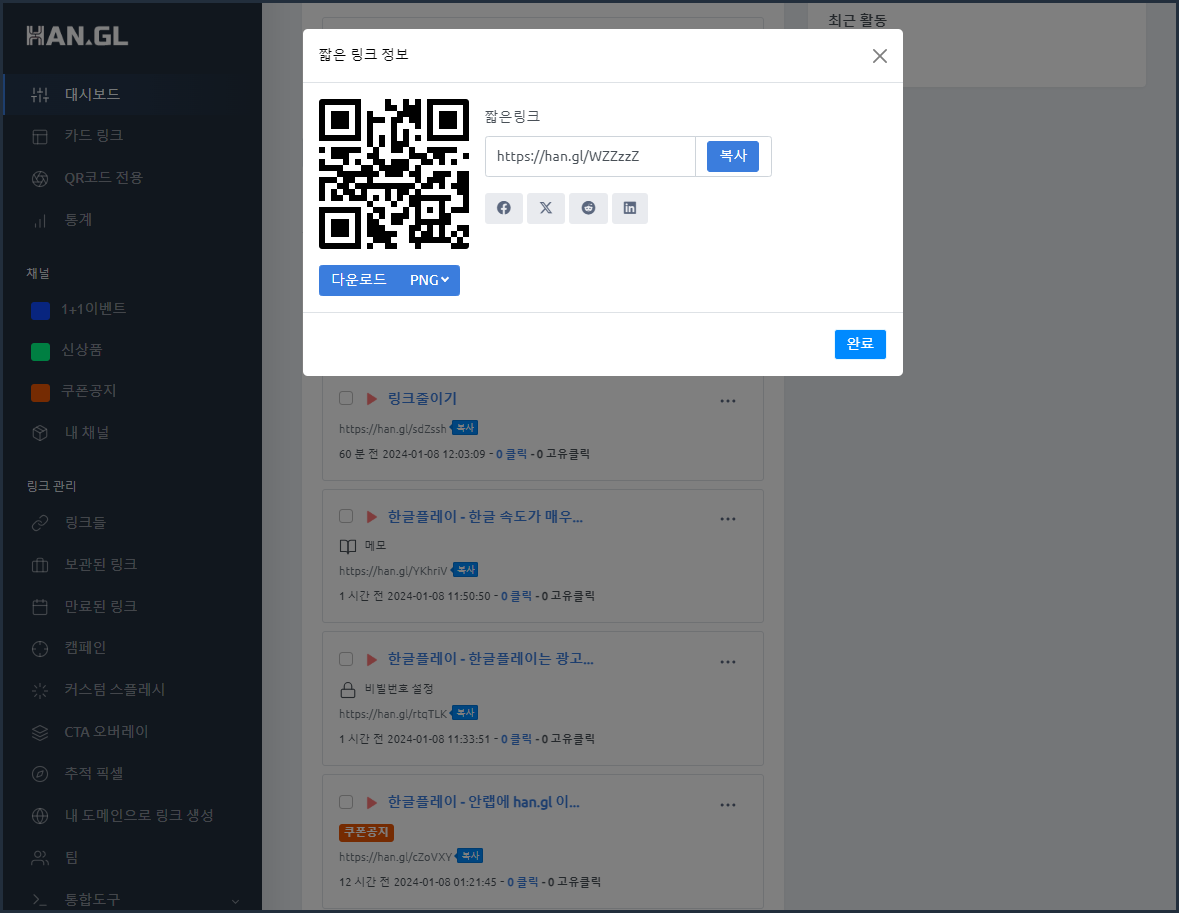Click the 통계 bar chart icon
This screenshot has height=913, width=1179.
40,220
